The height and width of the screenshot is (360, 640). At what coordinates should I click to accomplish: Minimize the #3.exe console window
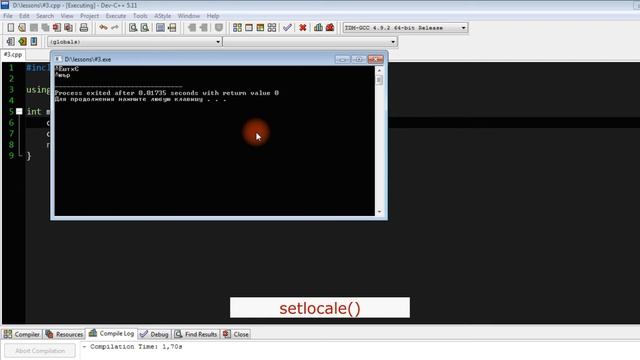[342, 60]
